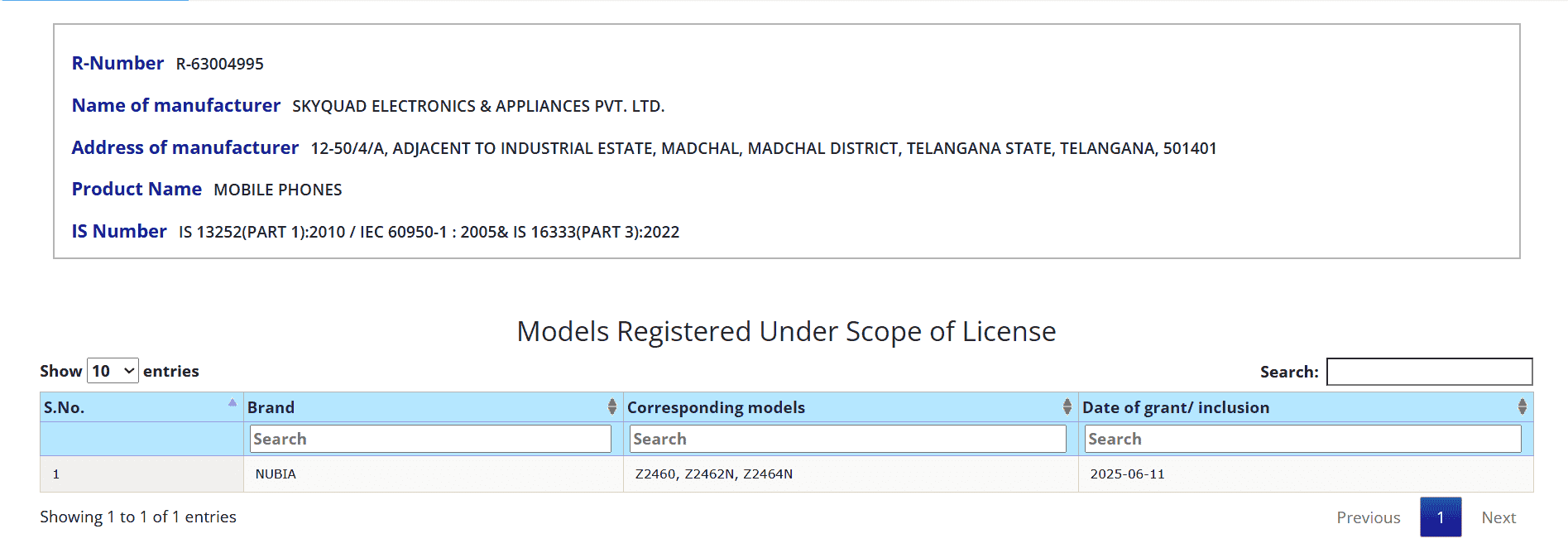Click the SKYQUAD ELECTRONICS manufacturer name
Image resolution: width=1568 pixels, height=553 pixels.
tap(478, 106)
